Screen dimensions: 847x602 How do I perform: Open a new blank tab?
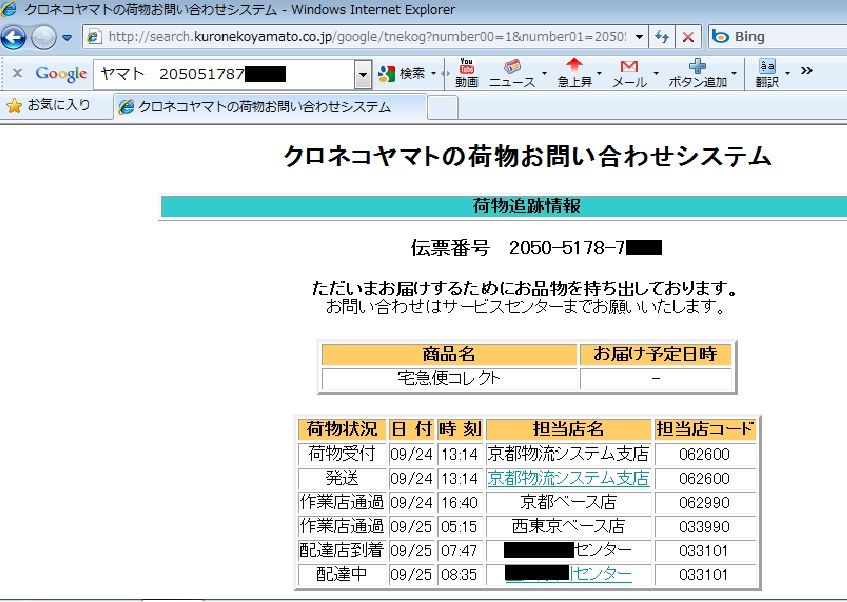pos(442,107)
